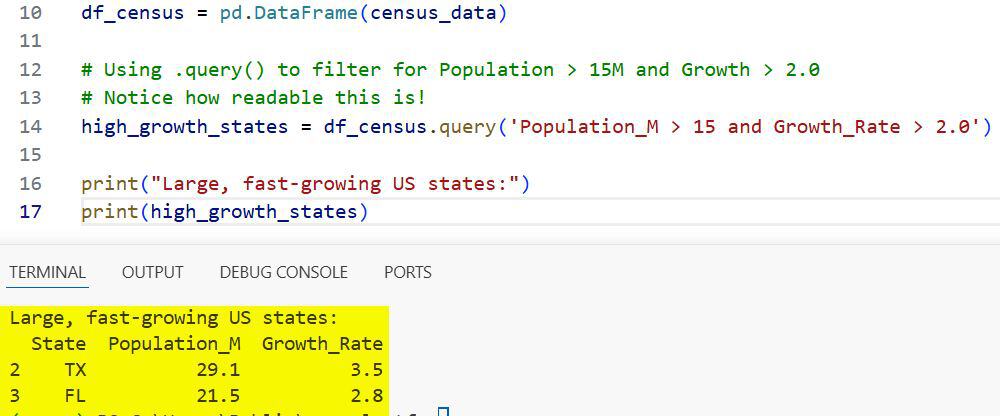Click line number 12 in the gutter
Screen dimensions: 1000x416
pos(30,69)
